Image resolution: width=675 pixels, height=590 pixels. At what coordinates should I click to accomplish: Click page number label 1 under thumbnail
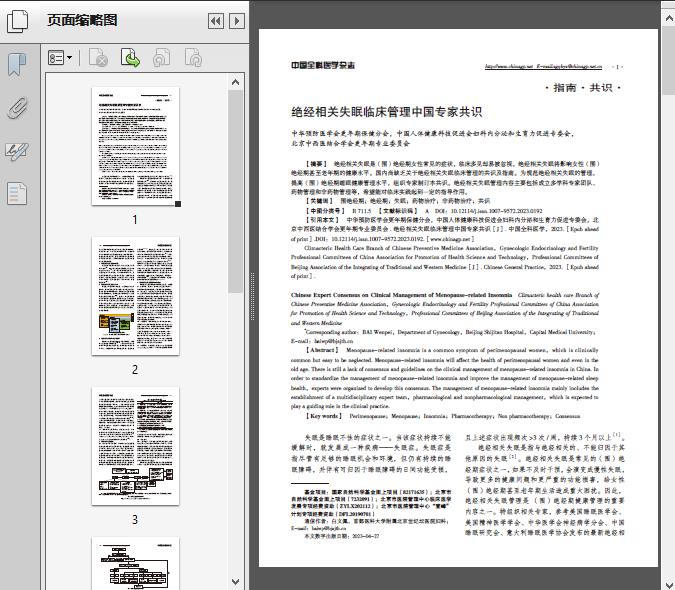click(135, 219)
